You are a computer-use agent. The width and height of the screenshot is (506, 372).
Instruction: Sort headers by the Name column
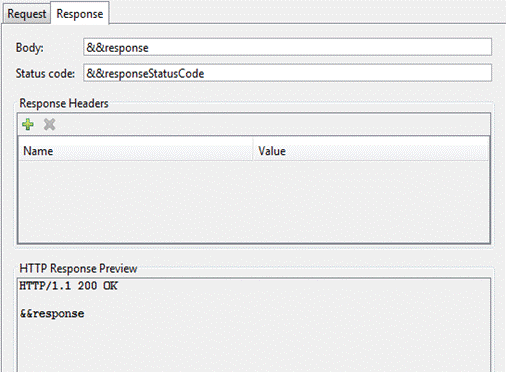(x=136, y=151)
